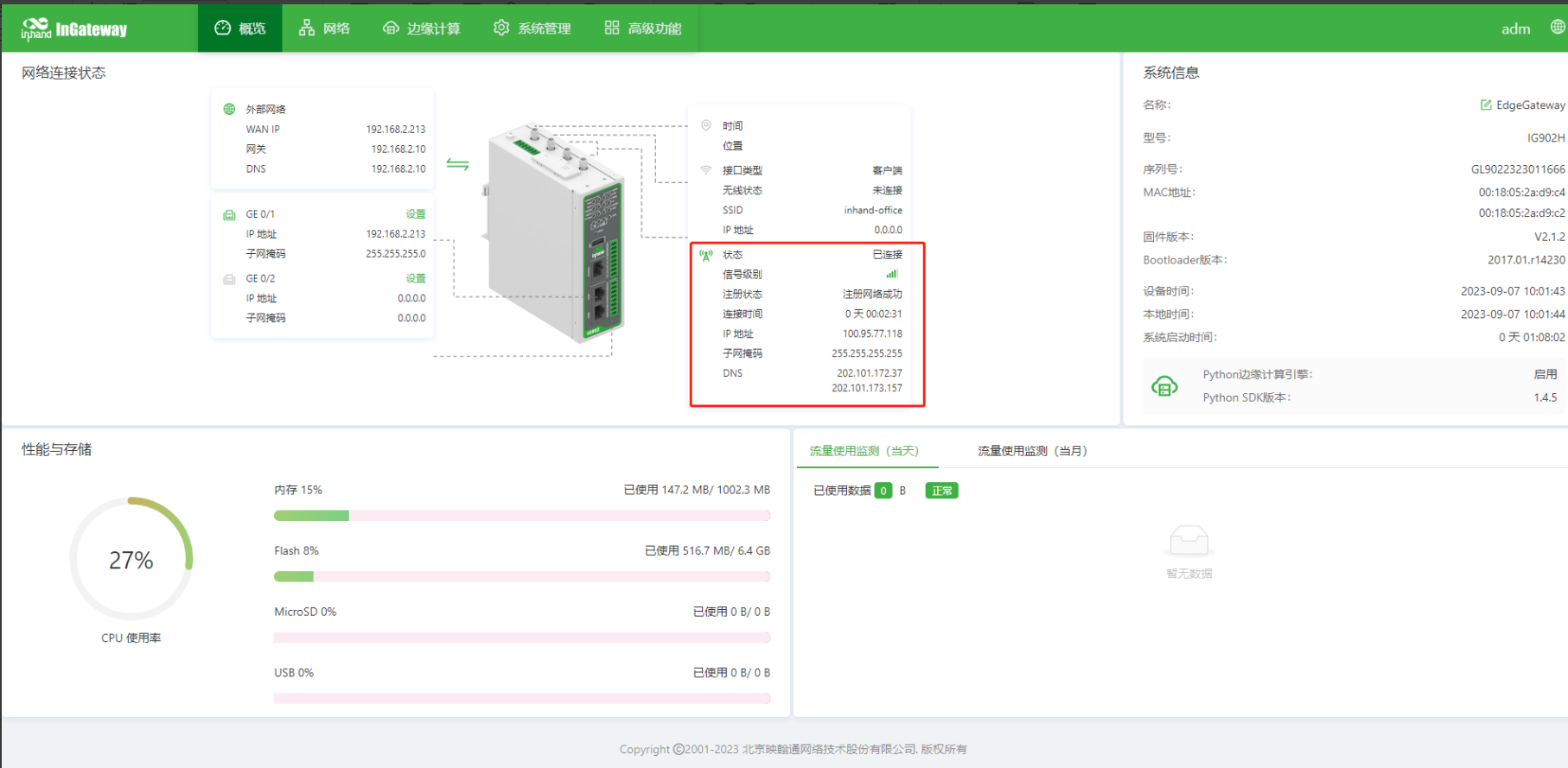Click the GE 0/1 port icon
The image size is (1568, 768).
click(229, 214)
